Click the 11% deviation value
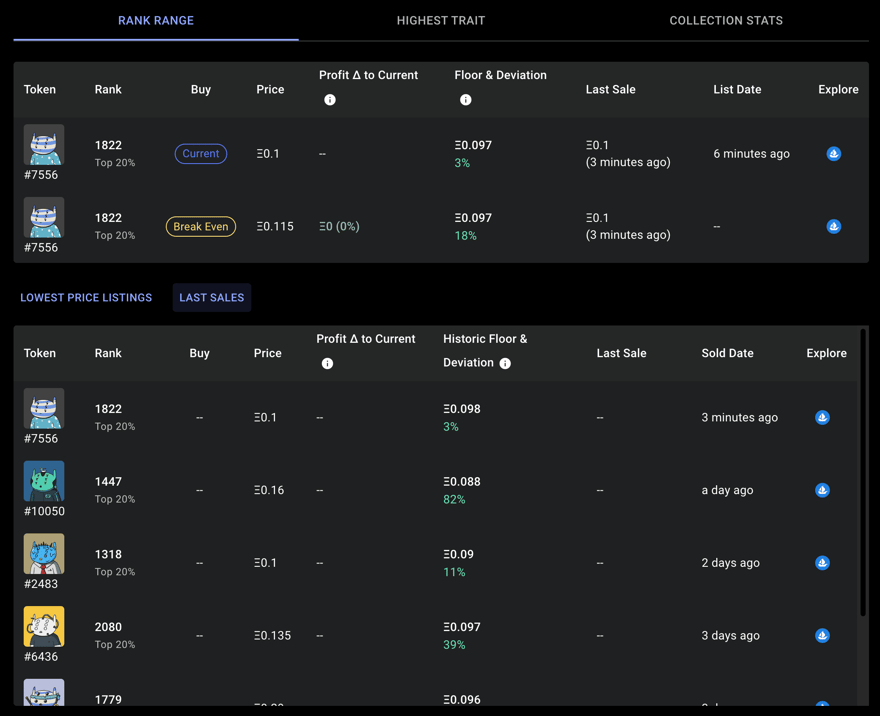This screenshot has height=716, width=880. click(x=454, y=572)
